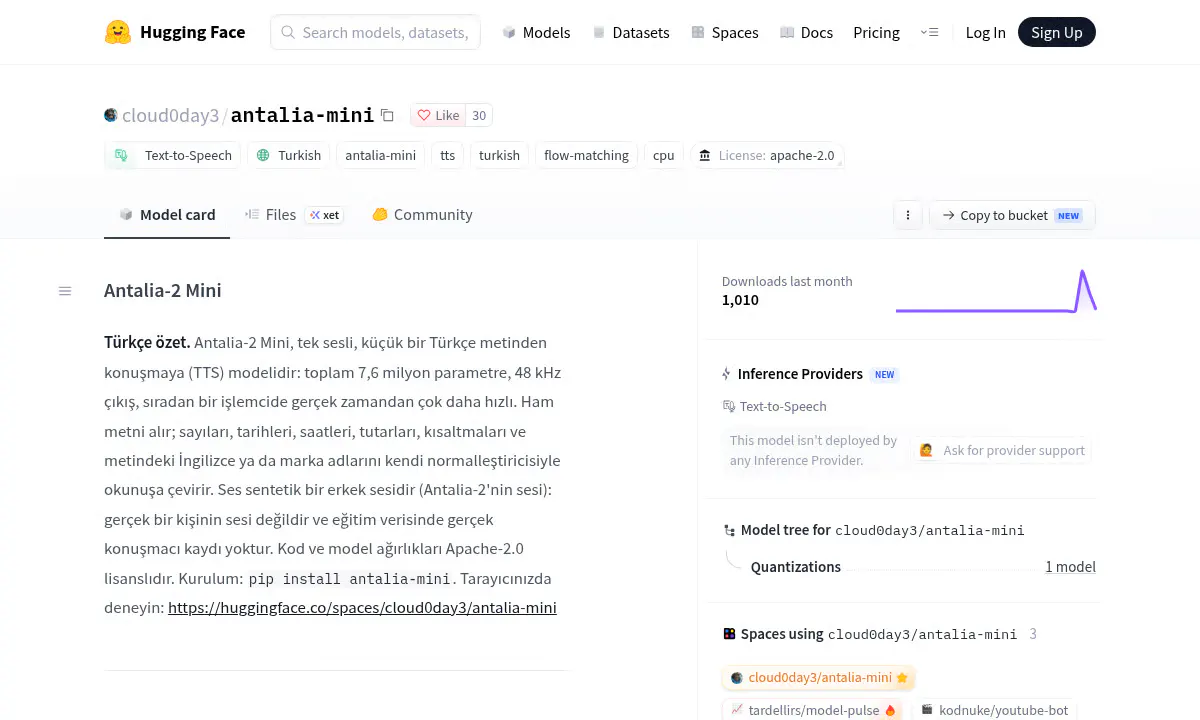Click the Inference Providers heading
Image resolution: width=1200 pixels, height=720 pixels.
tap(800, 374)
